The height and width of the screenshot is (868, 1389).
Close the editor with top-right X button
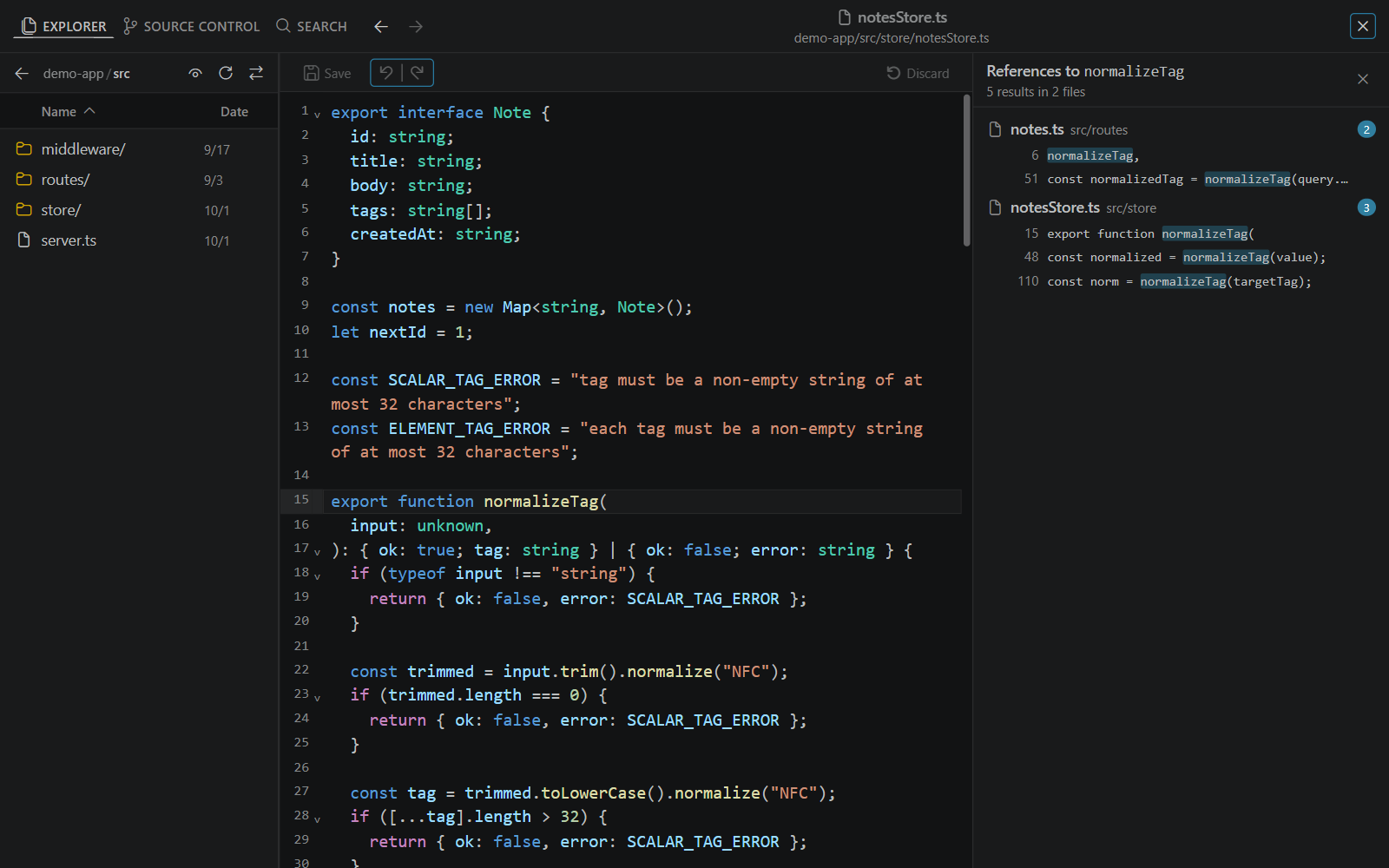[x=1363, y=26]
